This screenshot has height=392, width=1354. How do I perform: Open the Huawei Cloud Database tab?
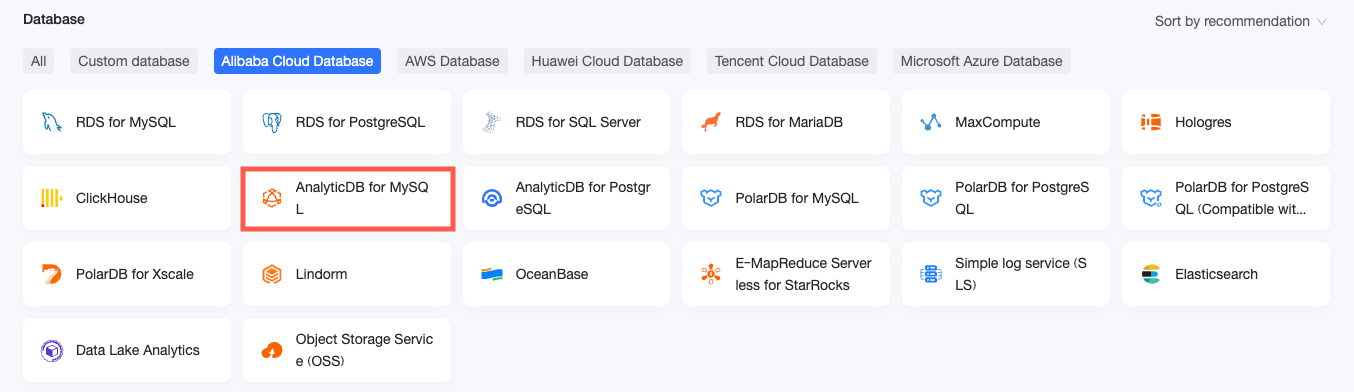(x=608, y=61)
